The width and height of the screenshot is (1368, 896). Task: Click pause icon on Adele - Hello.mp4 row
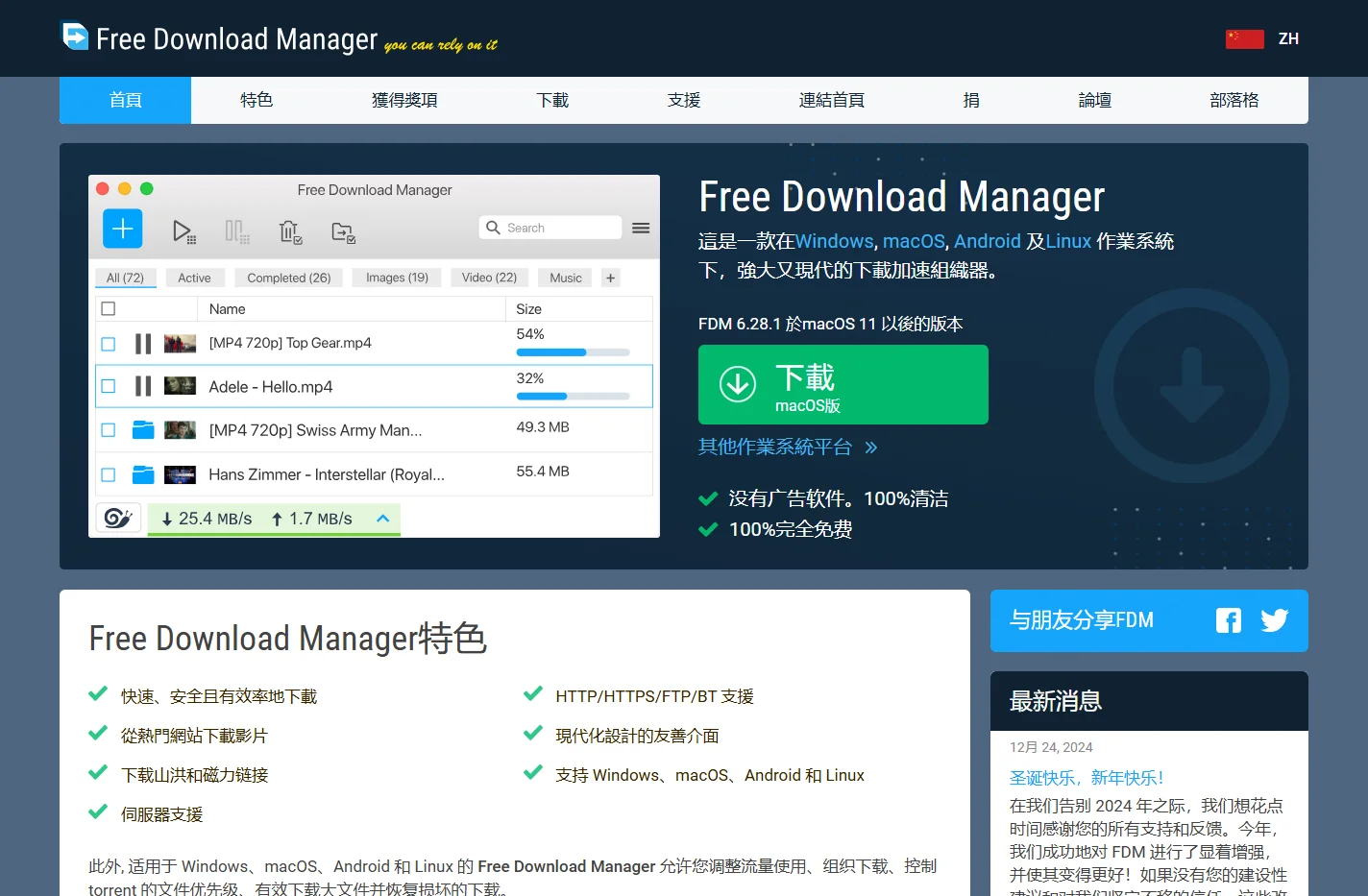[143, 386]
